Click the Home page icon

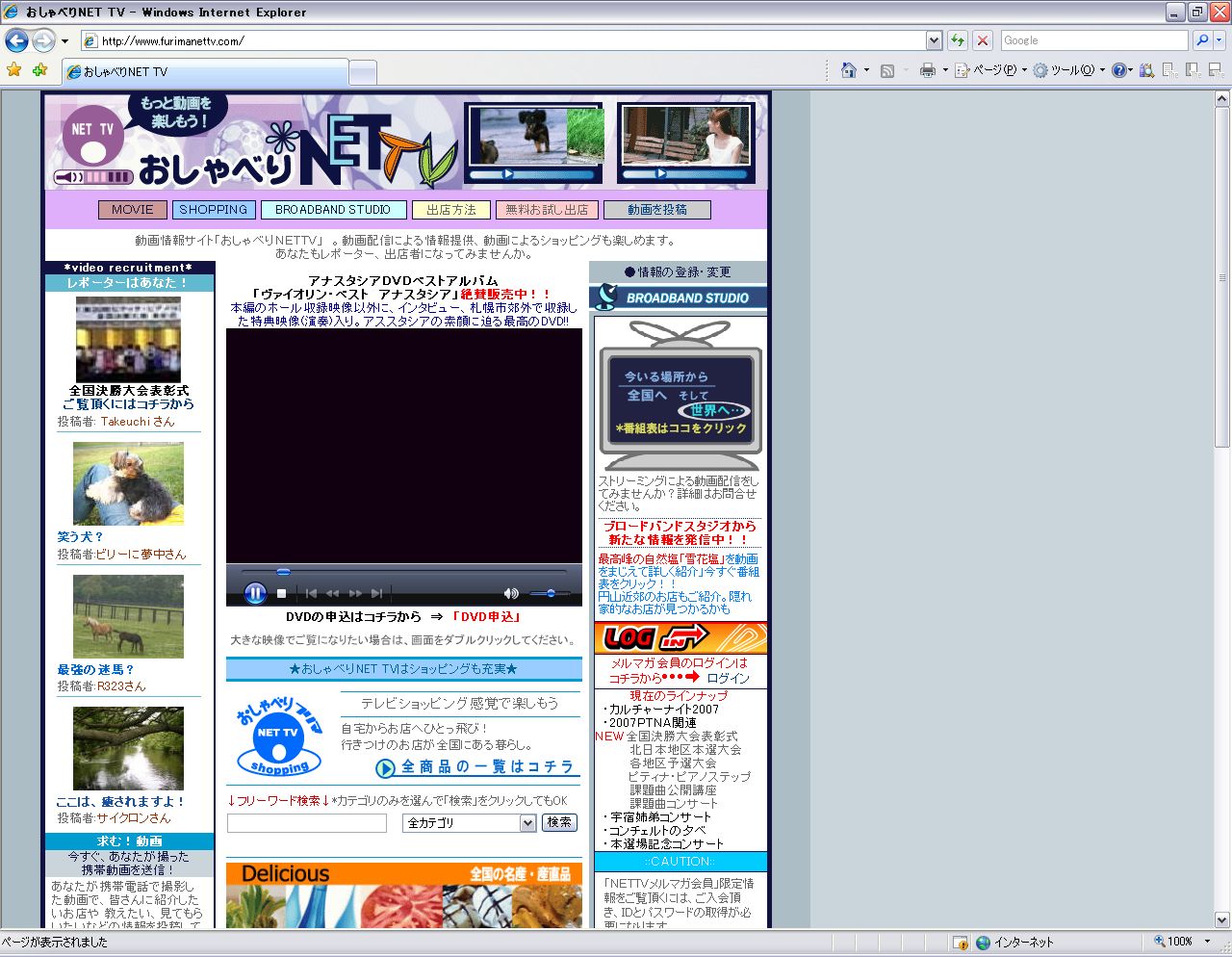849,70
